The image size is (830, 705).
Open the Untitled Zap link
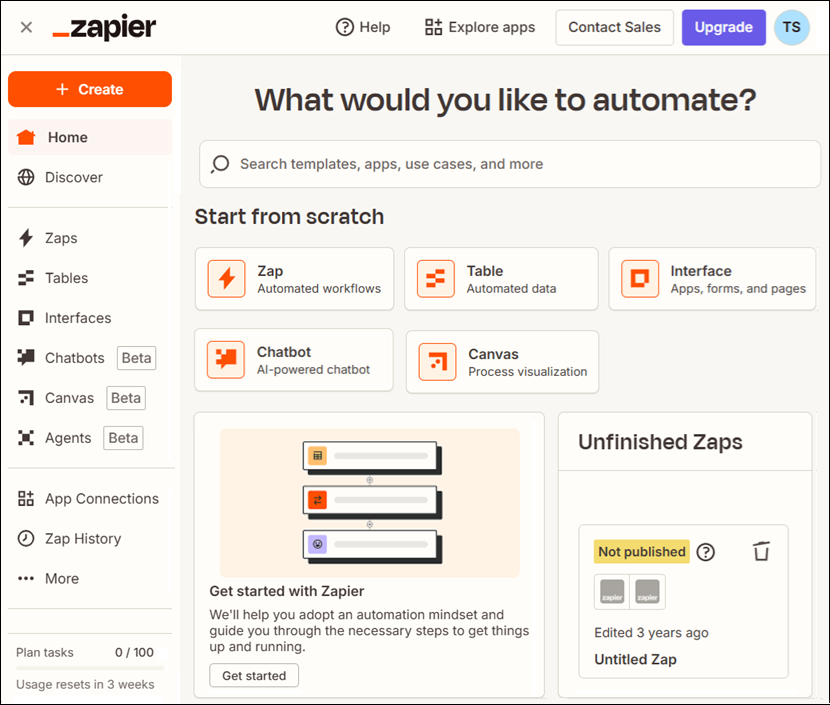635,659
